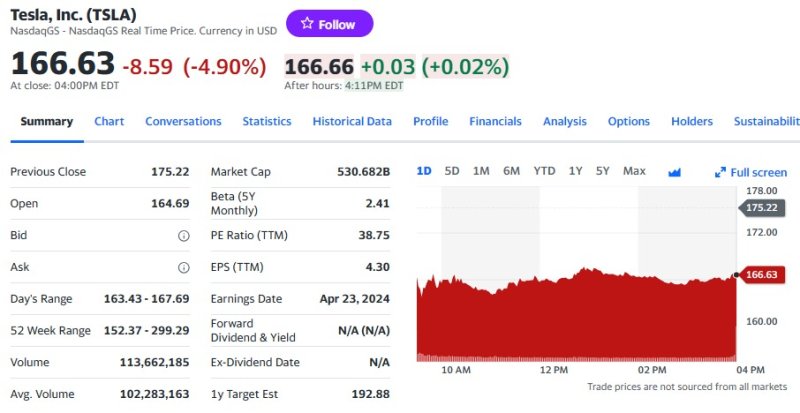Click the mountain chart type icon
The image size is (800, 413).
pos(674,172)
